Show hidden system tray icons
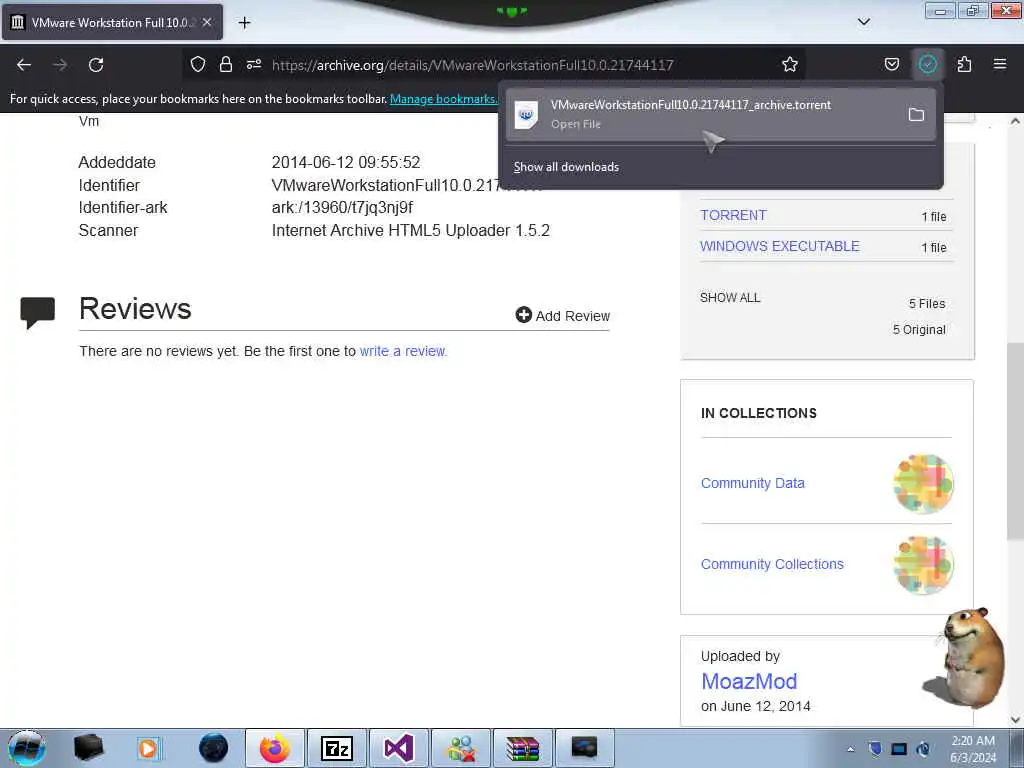Viewport: 1024px width, 768px height. (850, 749)
